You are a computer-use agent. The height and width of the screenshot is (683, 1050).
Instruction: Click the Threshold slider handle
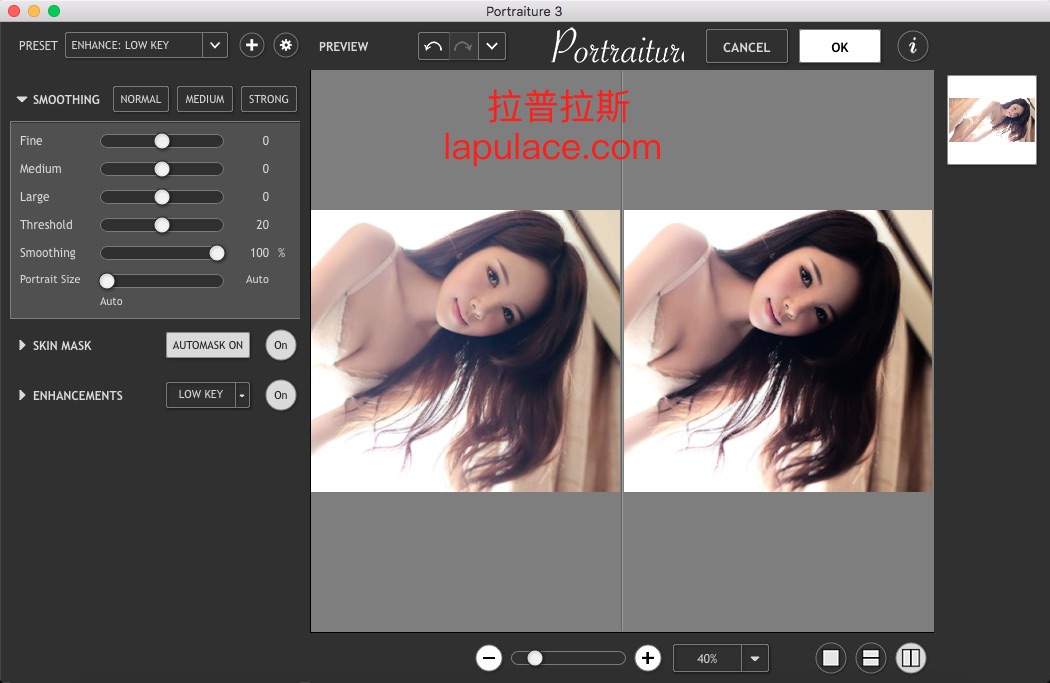pos(162,226)
